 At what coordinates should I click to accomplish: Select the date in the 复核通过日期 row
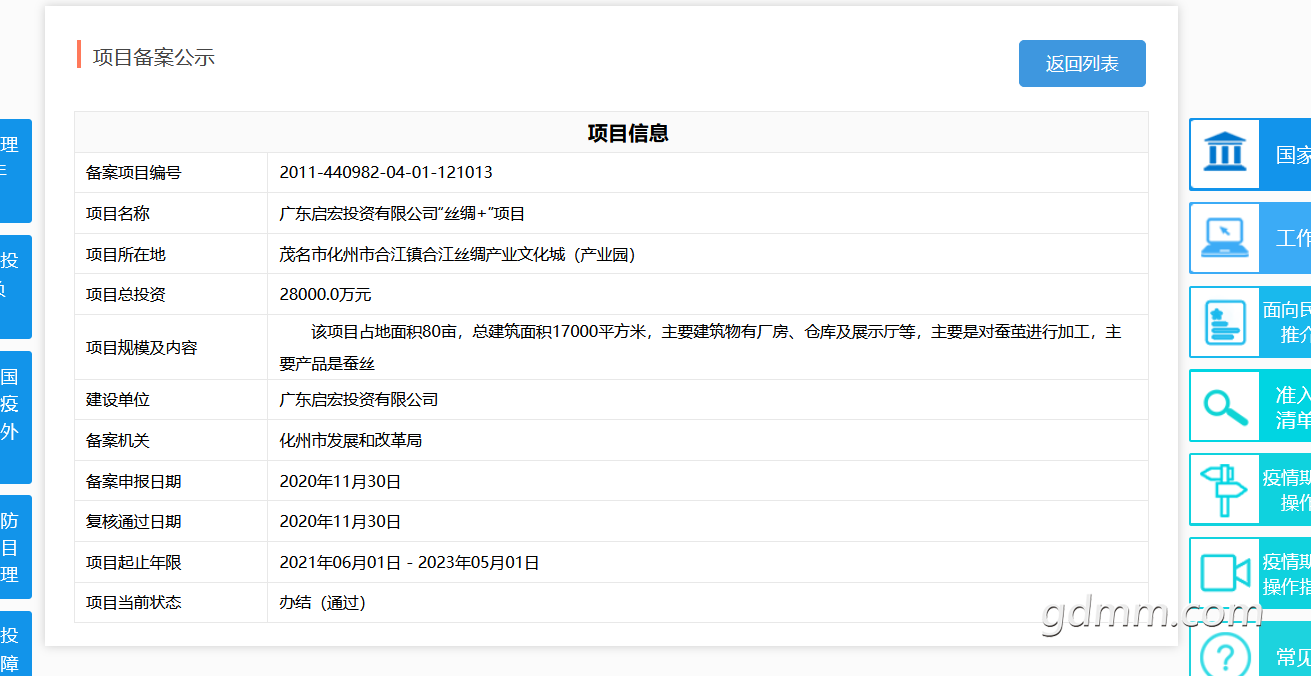click(x=340, y=522)
